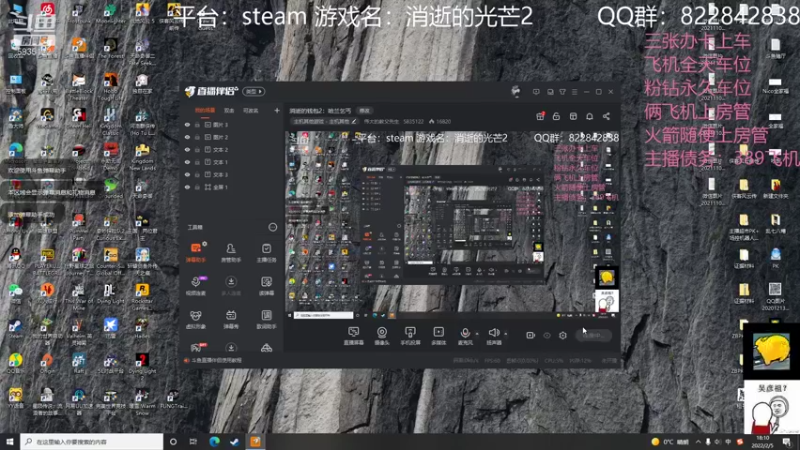Click the Windows taskbar search box

pyautogui.click(x=92, y=441)
